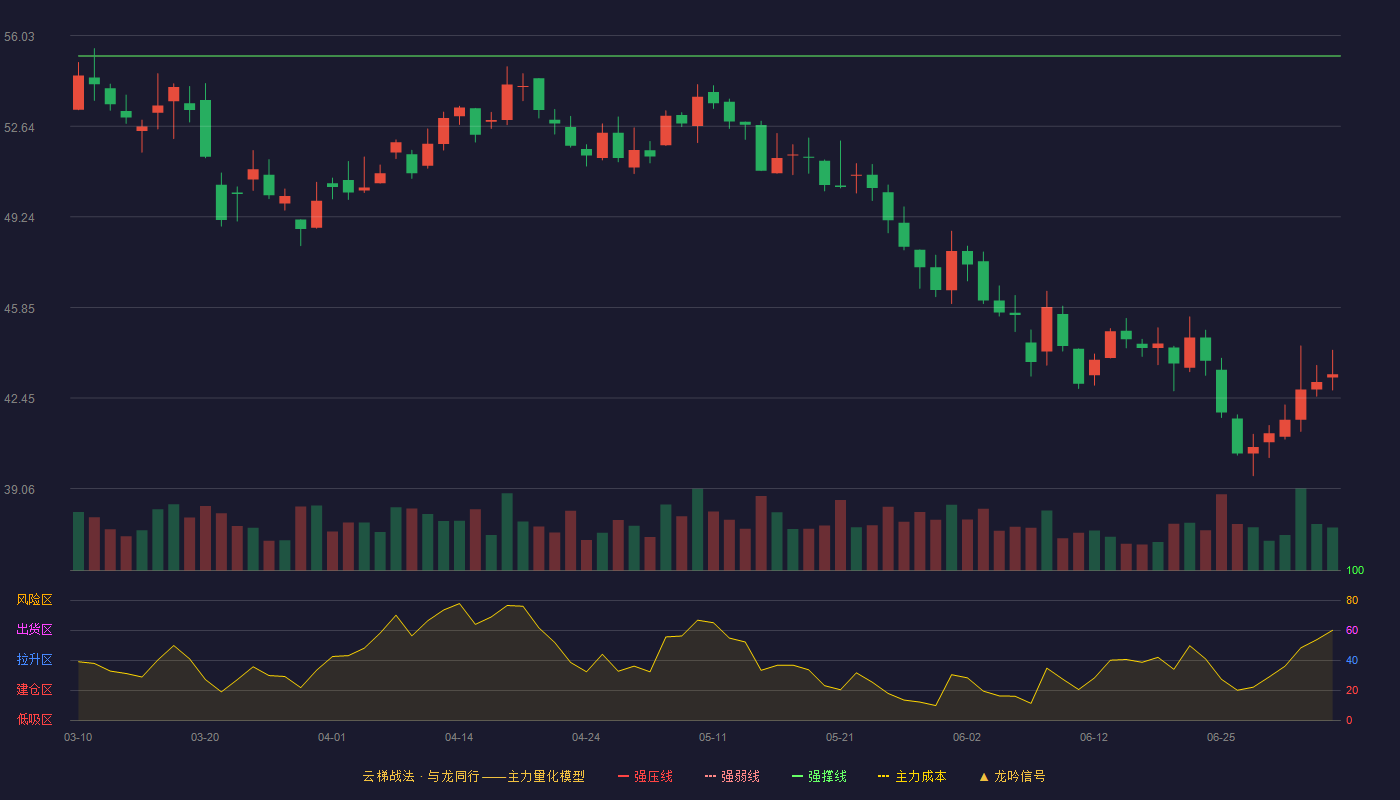The image size is (1400, 800).
Task: Click the blue 40 indicator scale value
Action: [1352, 661]
